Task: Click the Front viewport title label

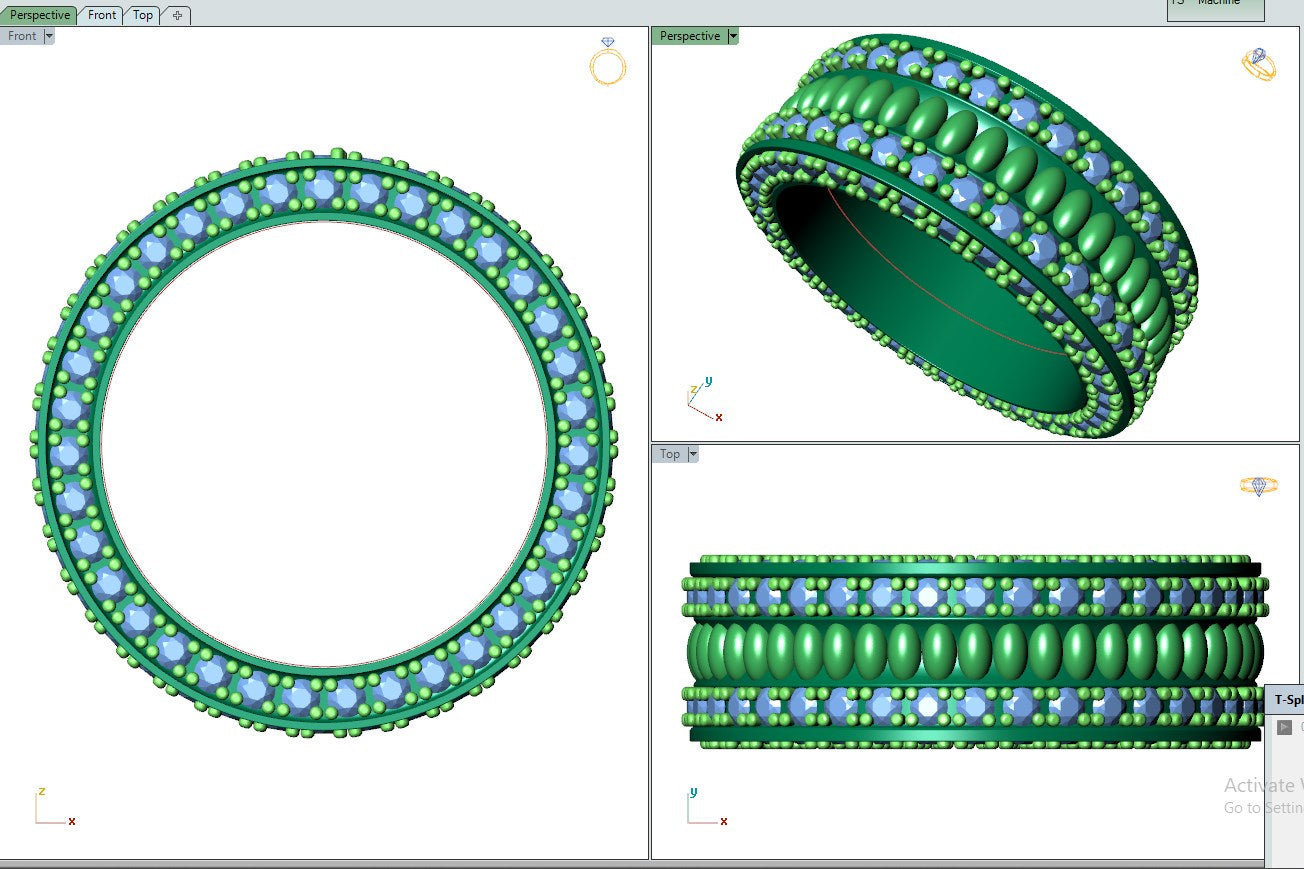Action: click(x=22, y=36)
